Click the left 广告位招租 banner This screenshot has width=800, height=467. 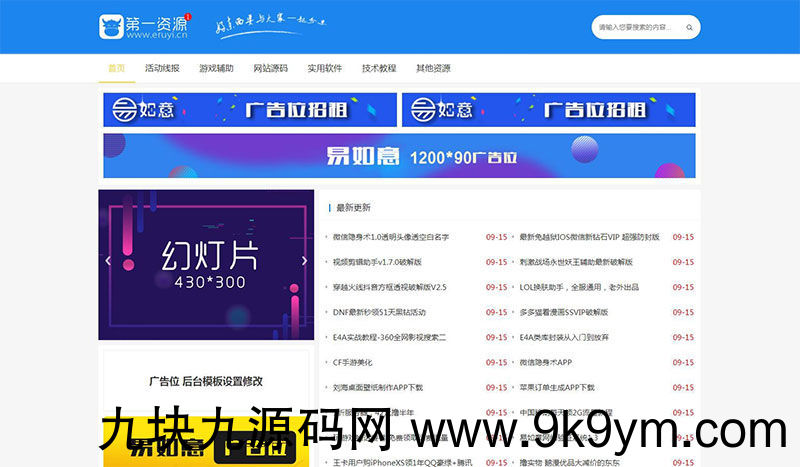coord(250,110)
